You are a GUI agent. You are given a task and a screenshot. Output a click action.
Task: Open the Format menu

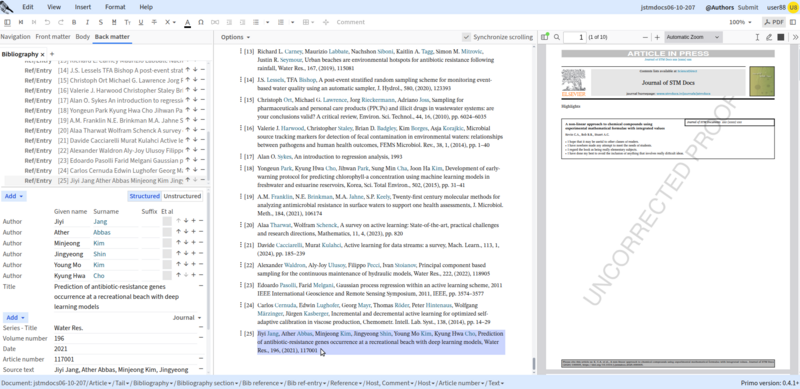[115, 7]
